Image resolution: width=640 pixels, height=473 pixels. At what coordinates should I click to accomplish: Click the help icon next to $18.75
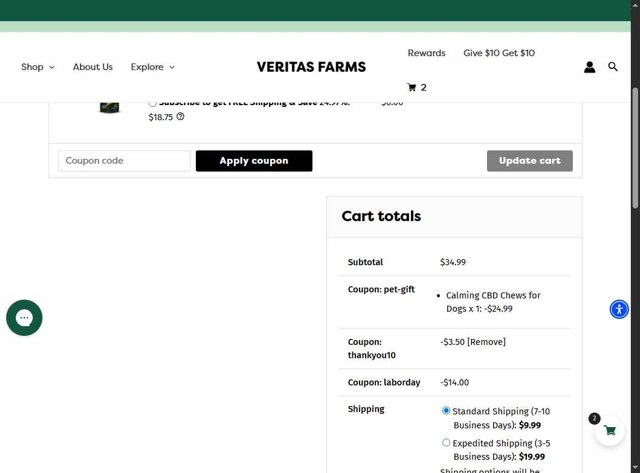180,117
